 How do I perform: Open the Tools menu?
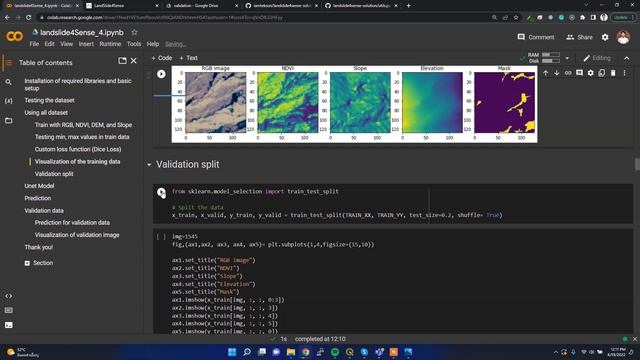(134, 44)
